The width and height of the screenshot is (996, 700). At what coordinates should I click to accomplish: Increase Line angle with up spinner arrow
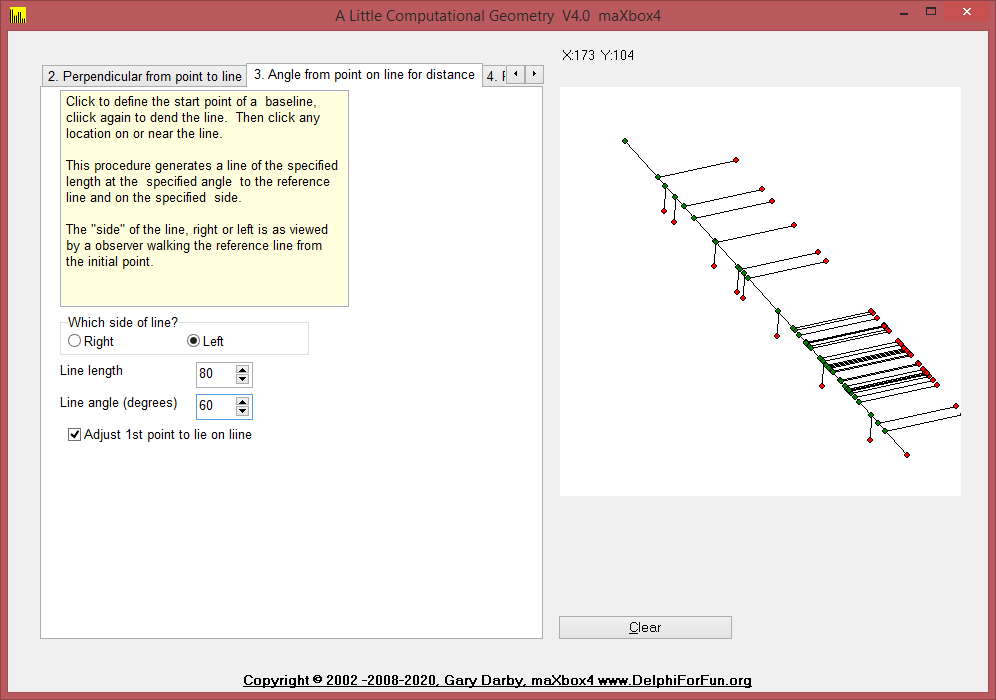(x=242, y=402)
